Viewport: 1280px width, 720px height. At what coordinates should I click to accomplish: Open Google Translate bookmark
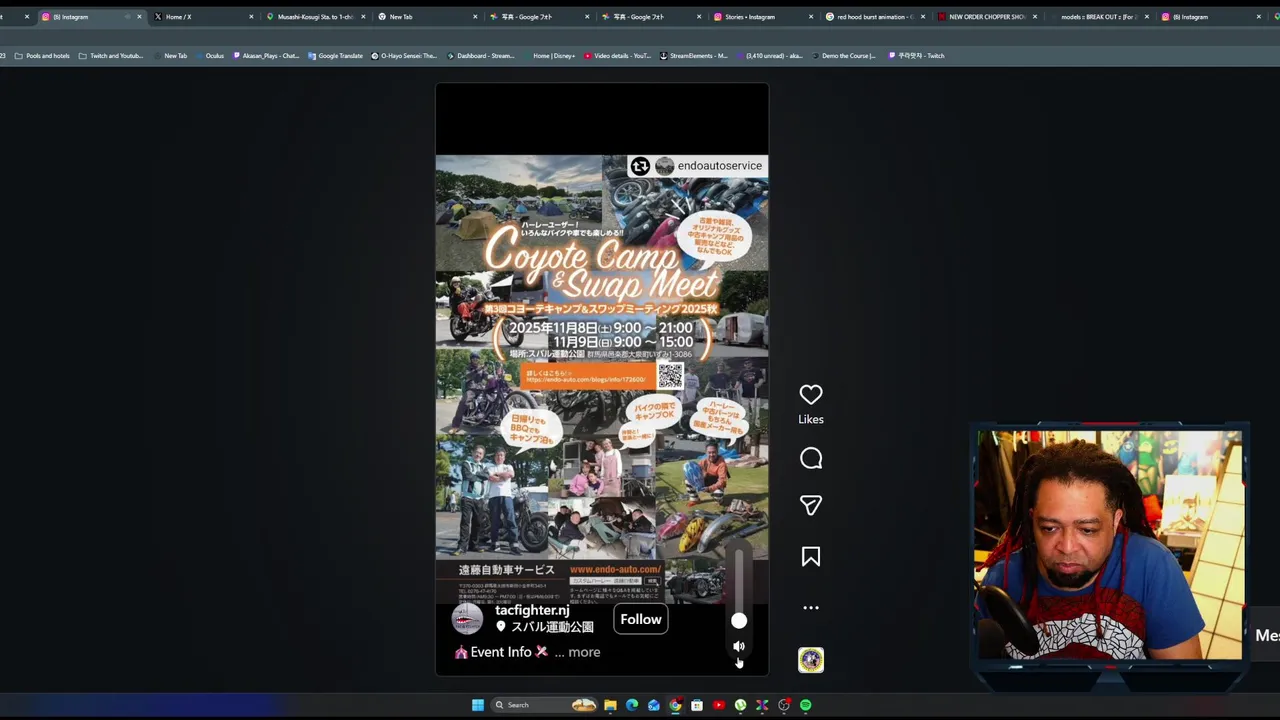click(335, 56)
